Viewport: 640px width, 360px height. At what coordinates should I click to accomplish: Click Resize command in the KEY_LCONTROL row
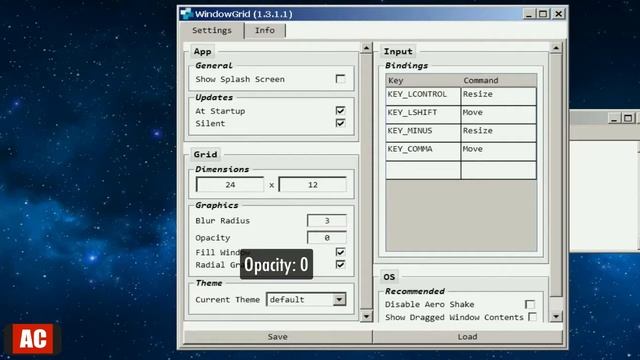498,96
